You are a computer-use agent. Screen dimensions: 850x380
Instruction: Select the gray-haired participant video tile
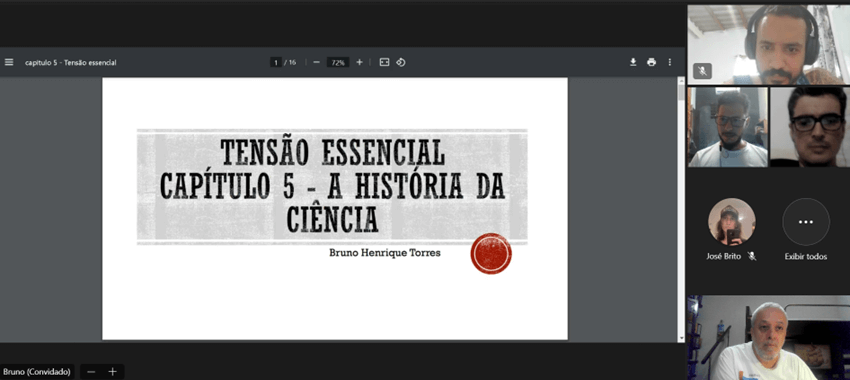[x=769, y=338]
